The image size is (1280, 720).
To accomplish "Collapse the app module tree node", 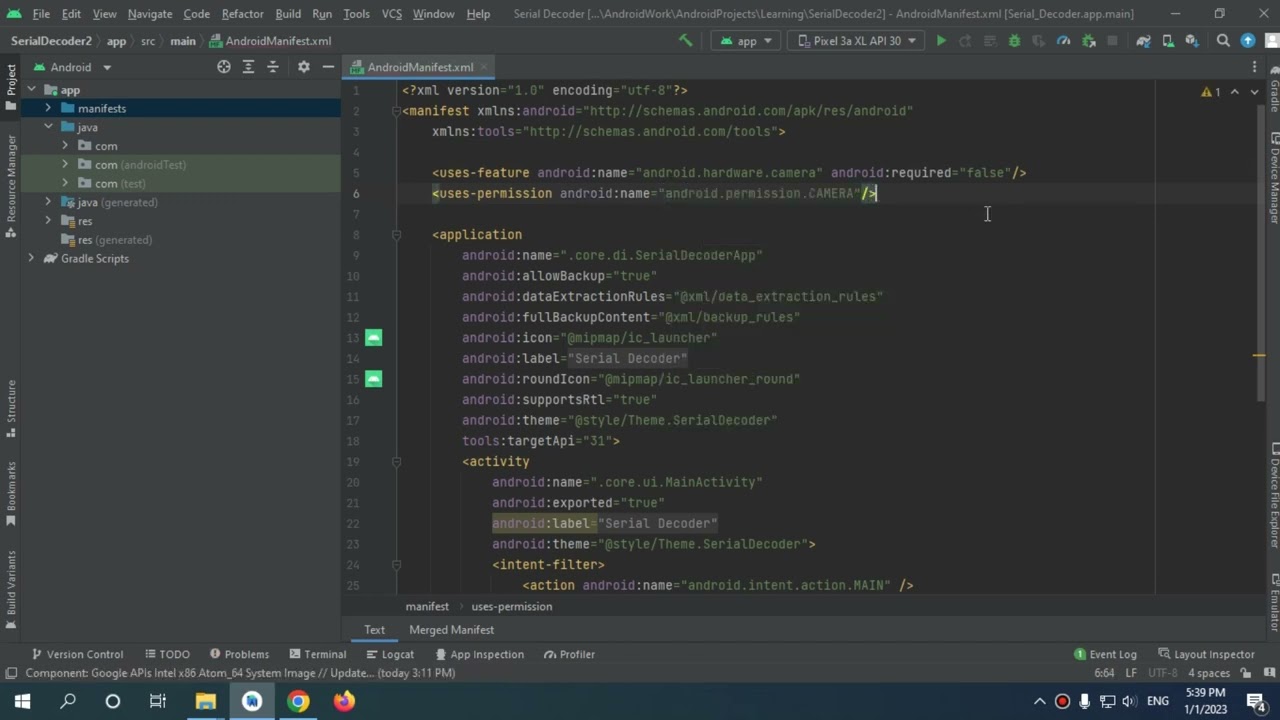I will tap(31, 90).
